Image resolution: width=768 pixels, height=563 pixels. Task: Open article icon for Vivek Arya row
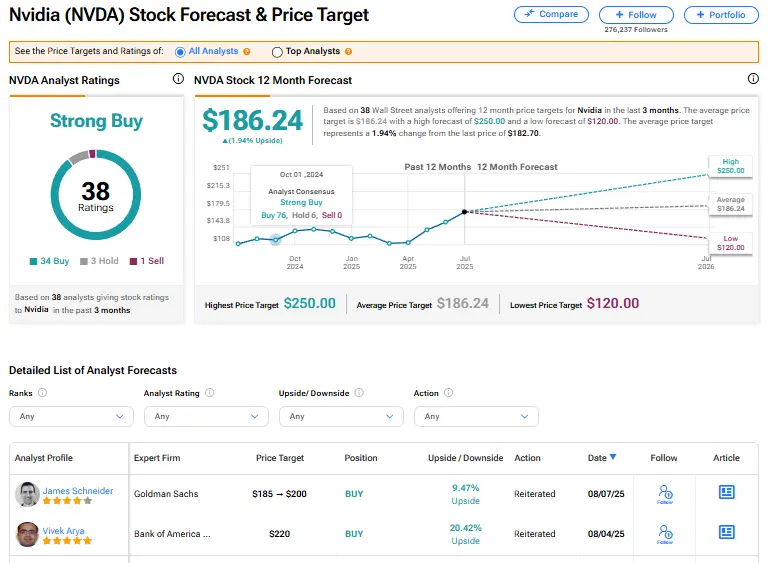[x=727, y=534]
